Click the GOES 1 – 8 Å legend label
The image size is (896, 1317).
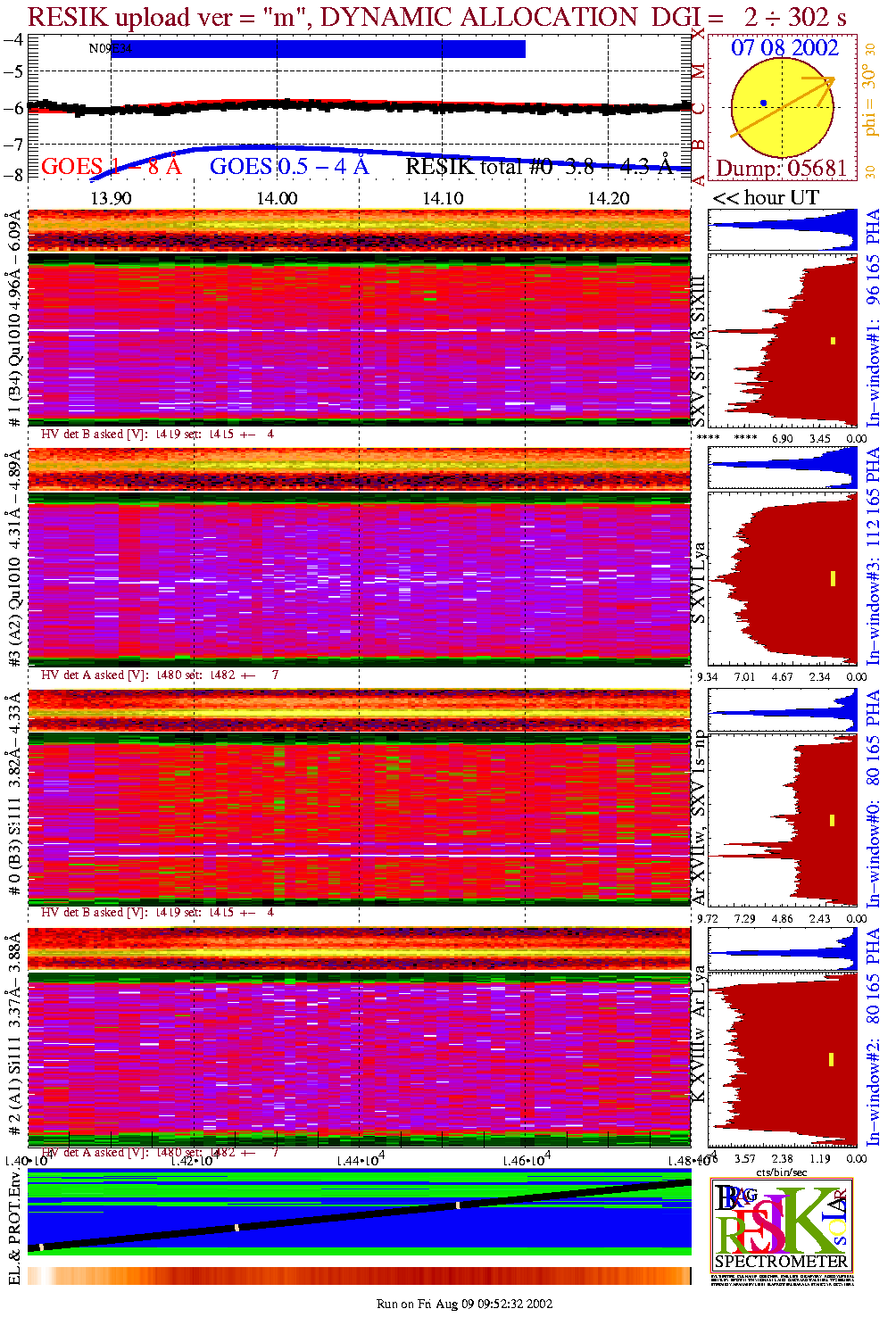(111, 167)
